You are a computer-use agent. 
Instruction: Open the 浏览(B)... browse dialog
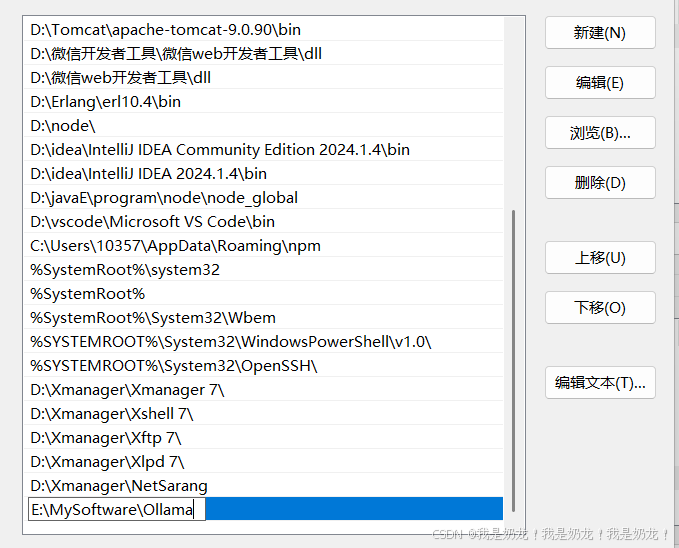[x=600, y=133]
